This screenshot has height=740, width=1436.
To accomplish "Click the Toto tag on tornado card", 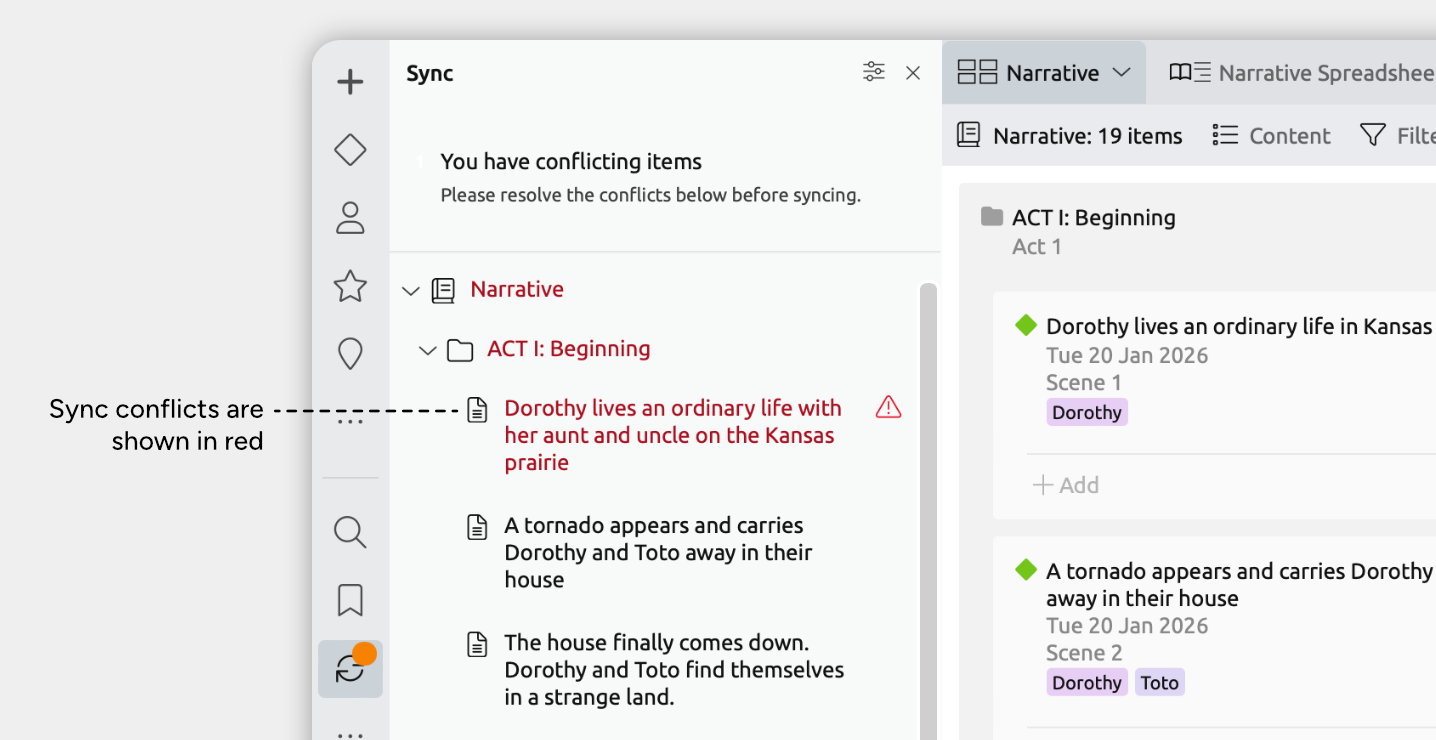I will 1160,682.
